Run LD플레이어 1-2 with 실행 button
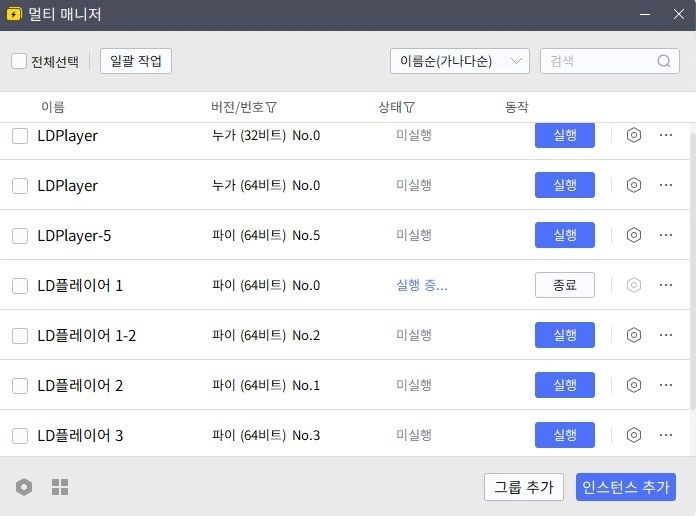This screenshot has height=516, width=696. [565, 335]
